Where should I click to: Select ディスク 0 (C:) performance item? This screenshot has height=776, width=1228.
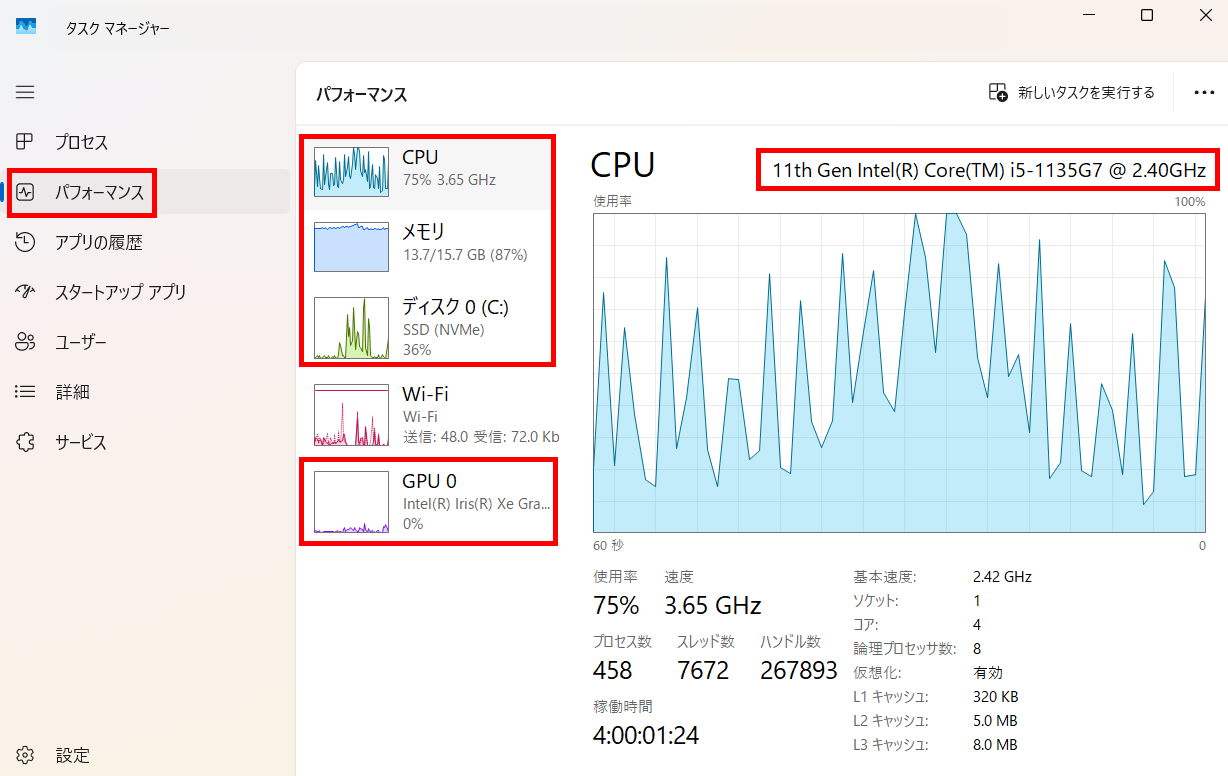[430, 326]
